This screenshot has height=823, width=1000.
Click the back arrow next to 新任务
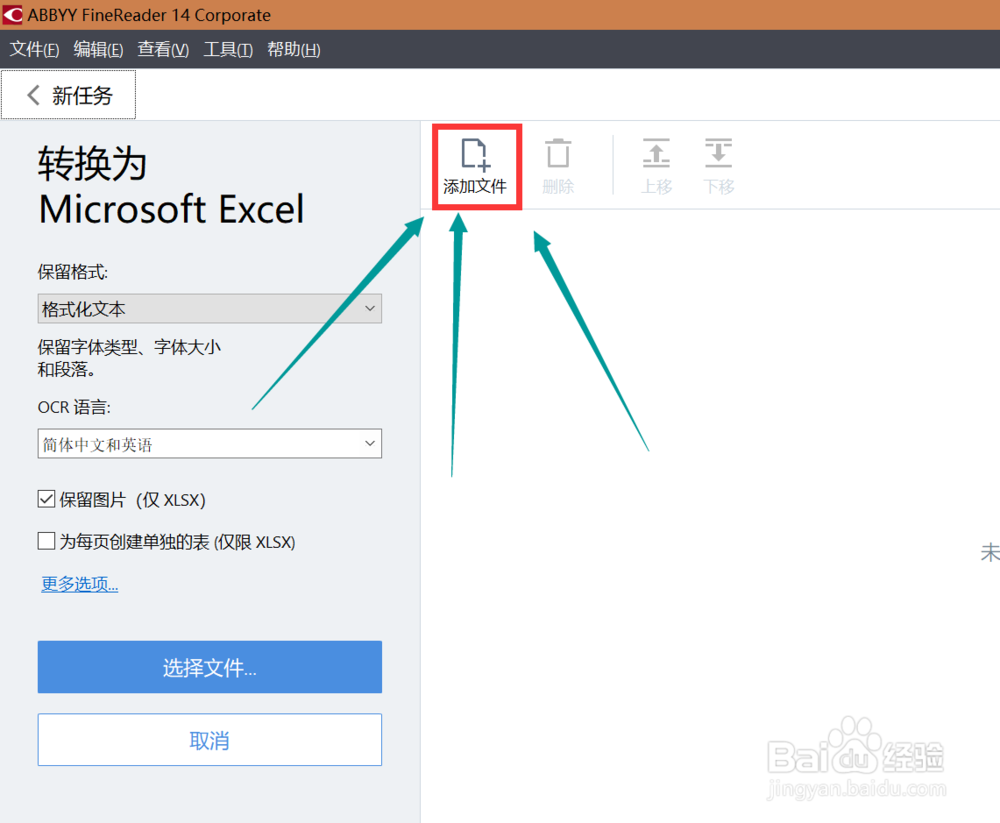point(31,95)
